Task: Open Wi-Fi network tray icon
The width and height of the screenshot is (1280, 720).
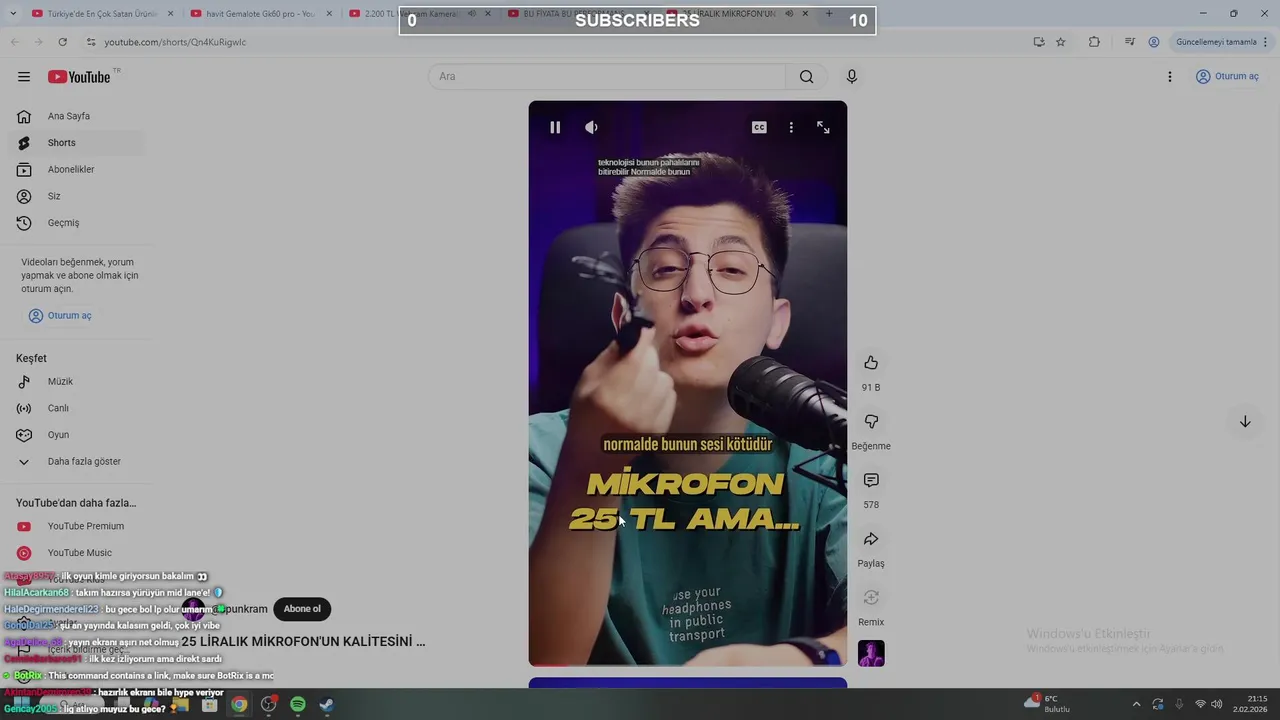Action: (x=1200, y=704)
